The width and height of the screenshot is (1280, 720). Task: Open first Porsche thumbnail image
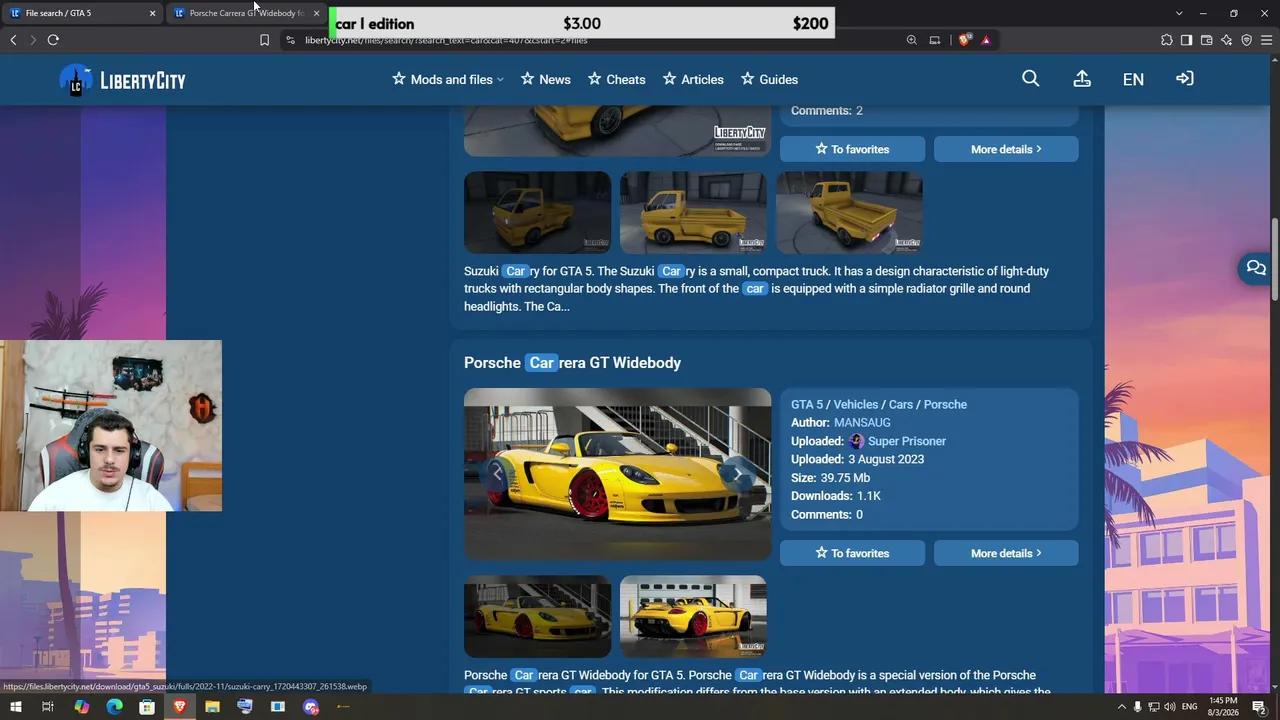[537, 616]
